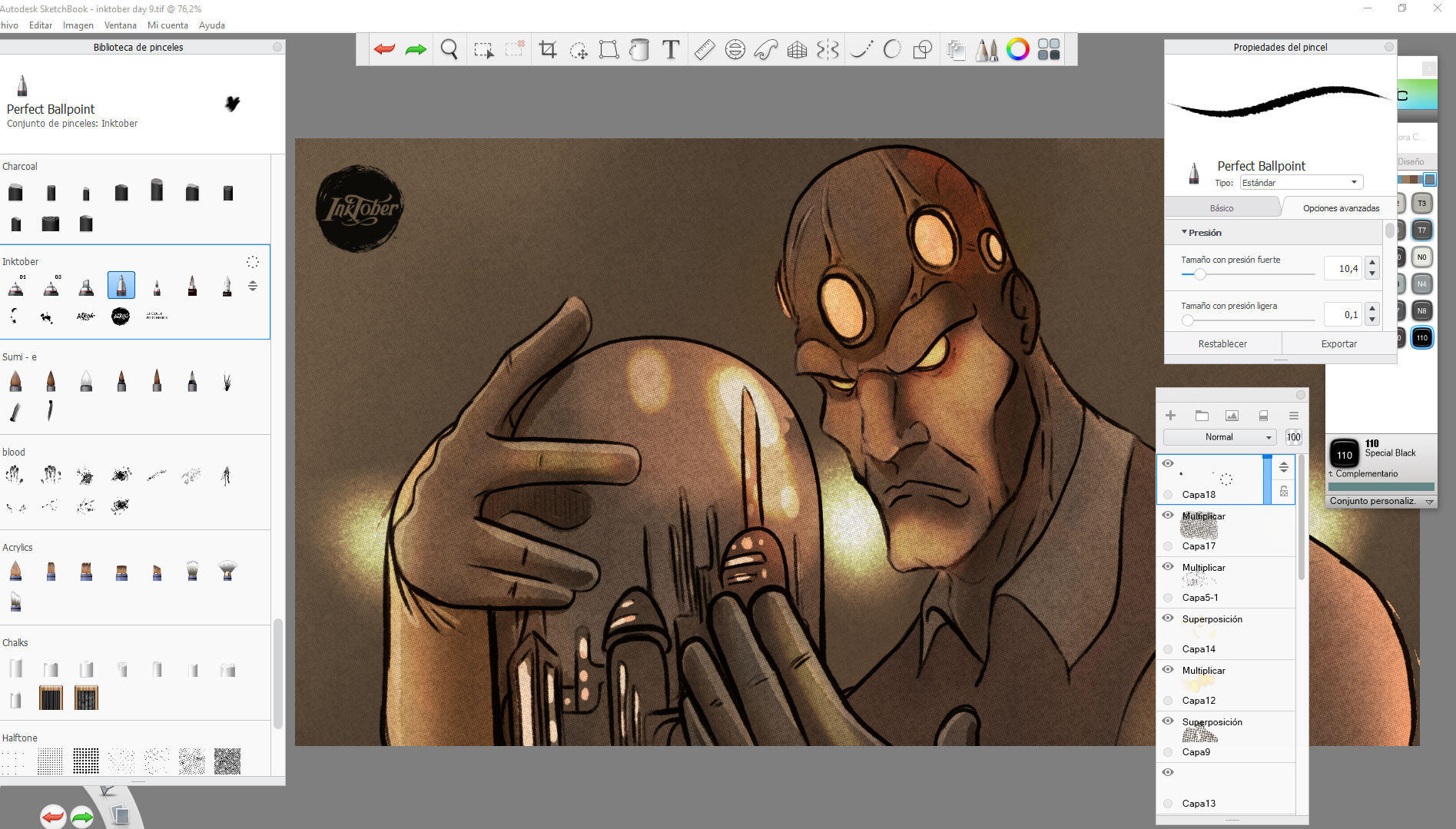Select the Crop tool
The height and width of the screenshot is (829, 1456).
coord(548,50)
